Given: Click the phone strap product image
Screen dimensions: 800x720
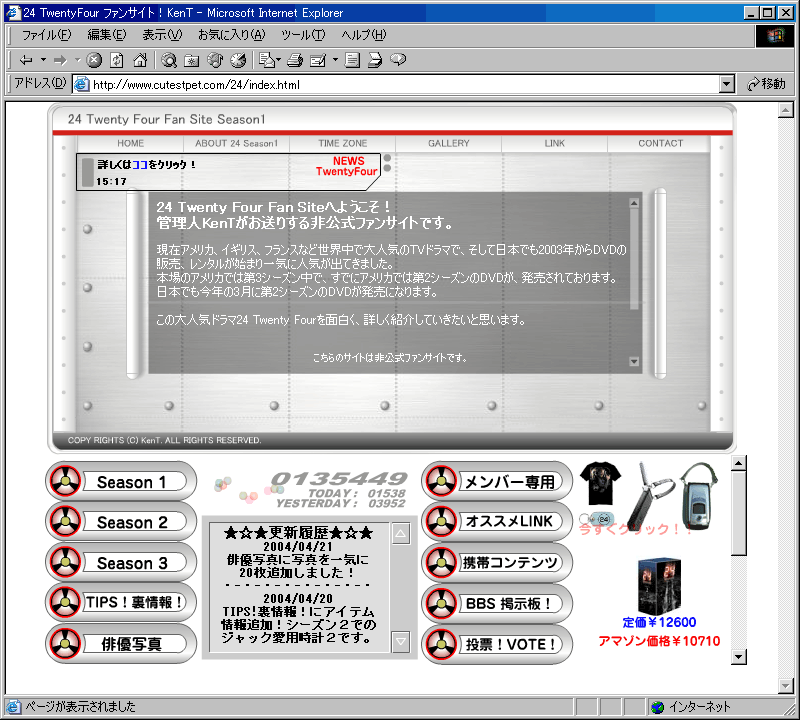Looking at the screenshot, I should [649, 498].
